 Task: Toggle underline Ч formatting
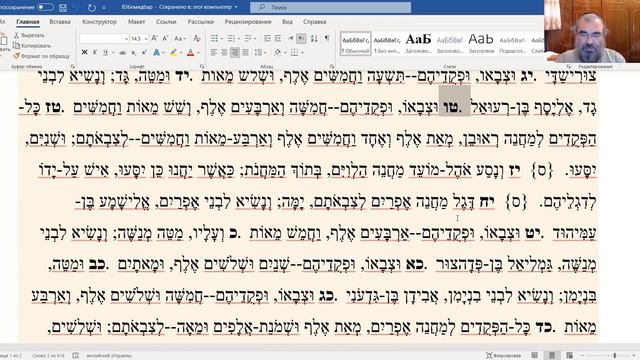106,52
